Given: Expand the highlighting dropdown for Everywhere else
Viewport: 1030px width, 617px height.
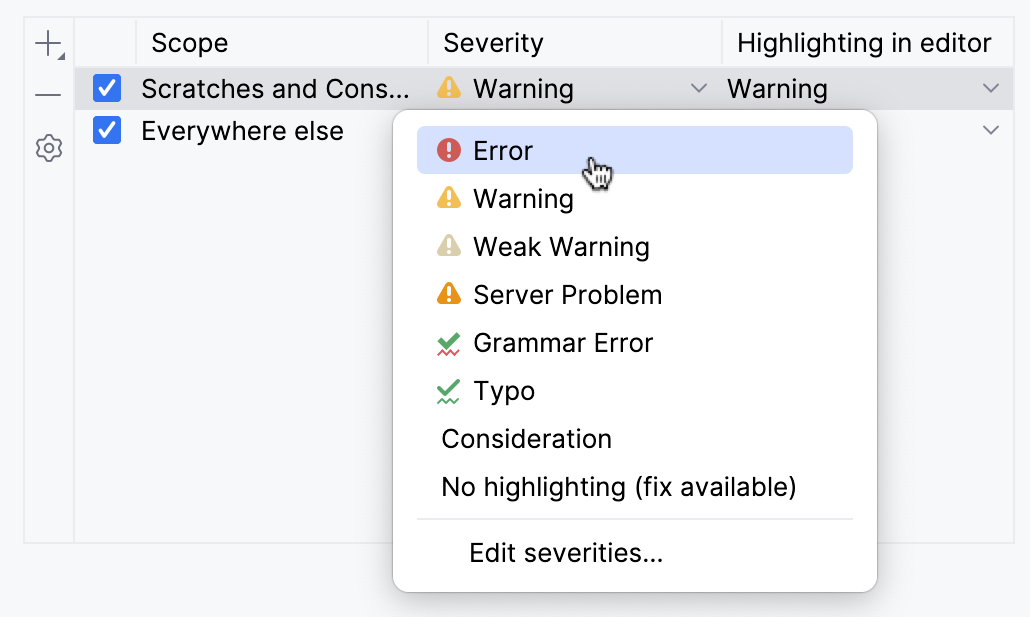Looking at the screenshot, I should 990,130.
